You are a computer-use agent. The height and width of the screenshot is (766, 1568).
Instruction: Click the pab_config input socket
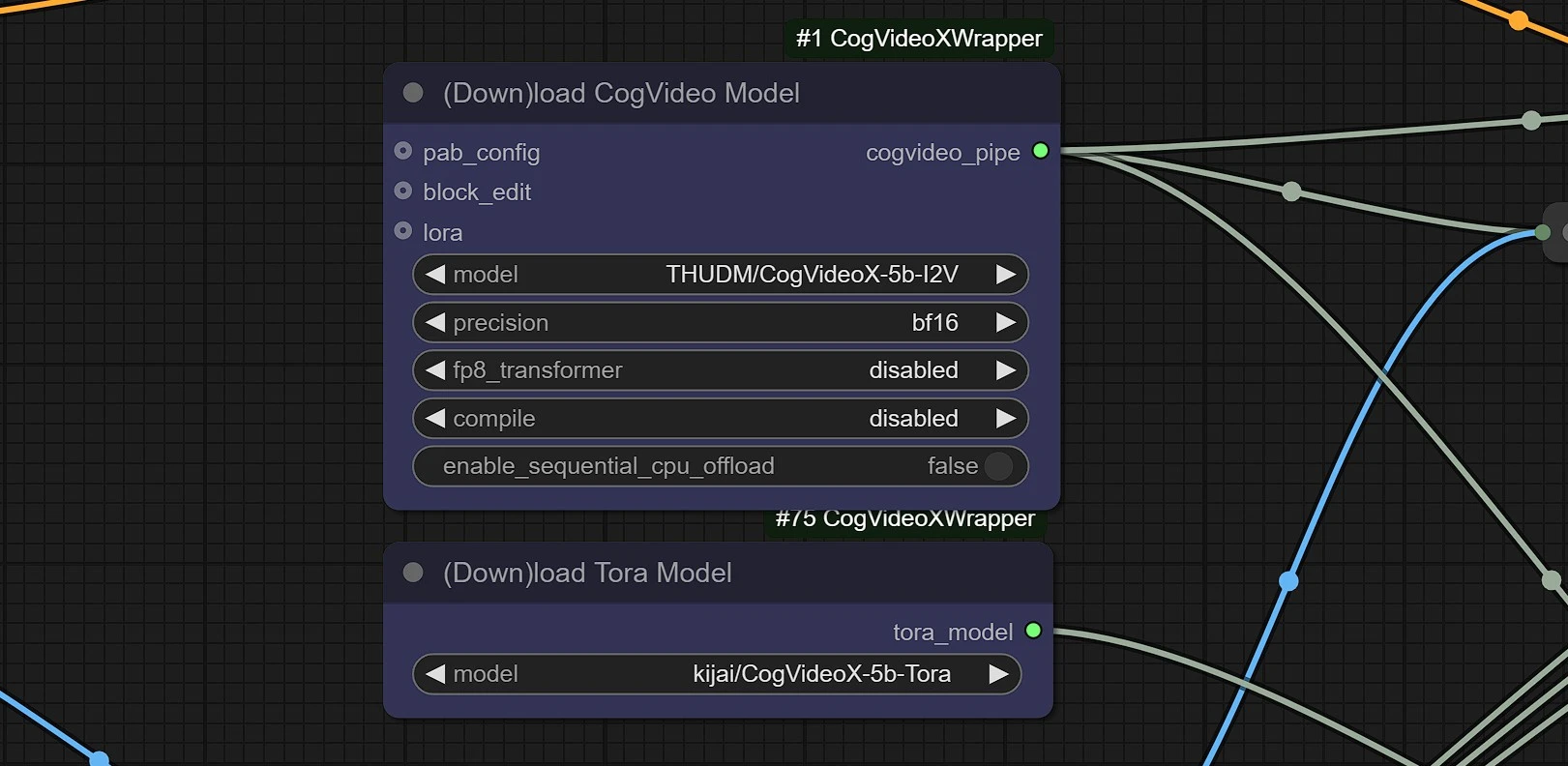pos(403,151)
